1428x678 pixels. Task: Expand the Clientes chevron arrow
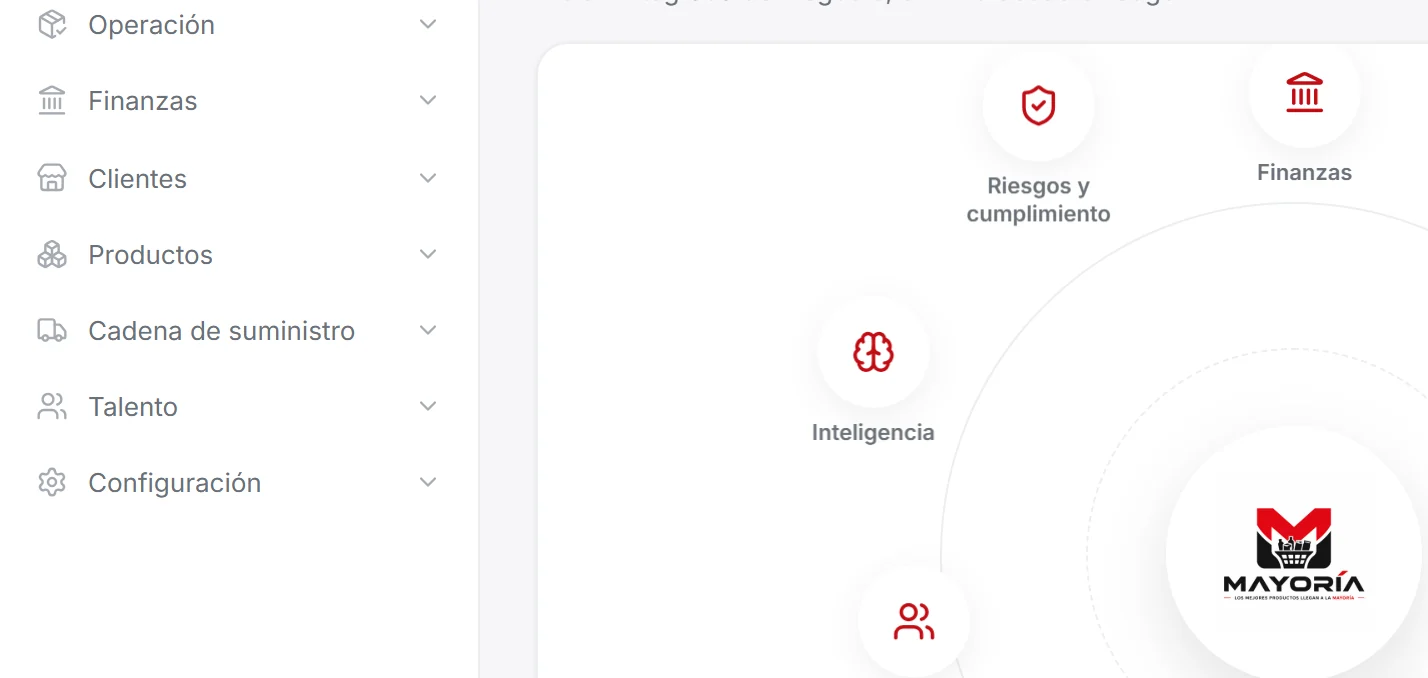pyautogui.click(x=428, y=178)
